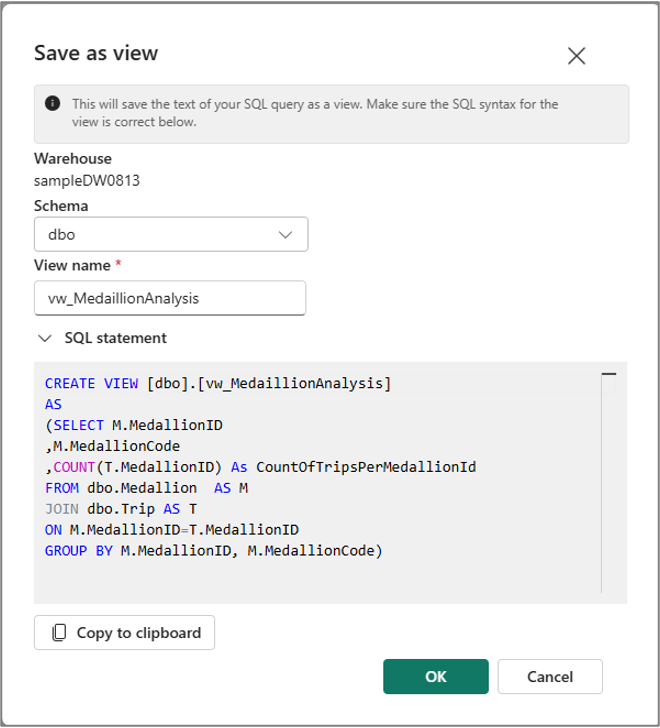Place cursor on the CREATE VIEW line

(218, 383)
